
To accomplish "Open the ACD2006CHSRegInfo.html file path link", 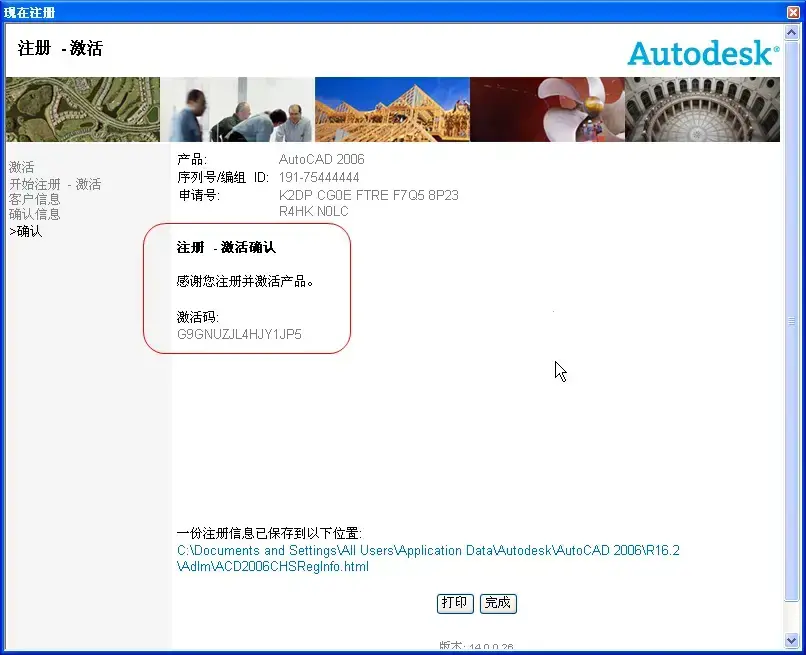I will point(428,558).
